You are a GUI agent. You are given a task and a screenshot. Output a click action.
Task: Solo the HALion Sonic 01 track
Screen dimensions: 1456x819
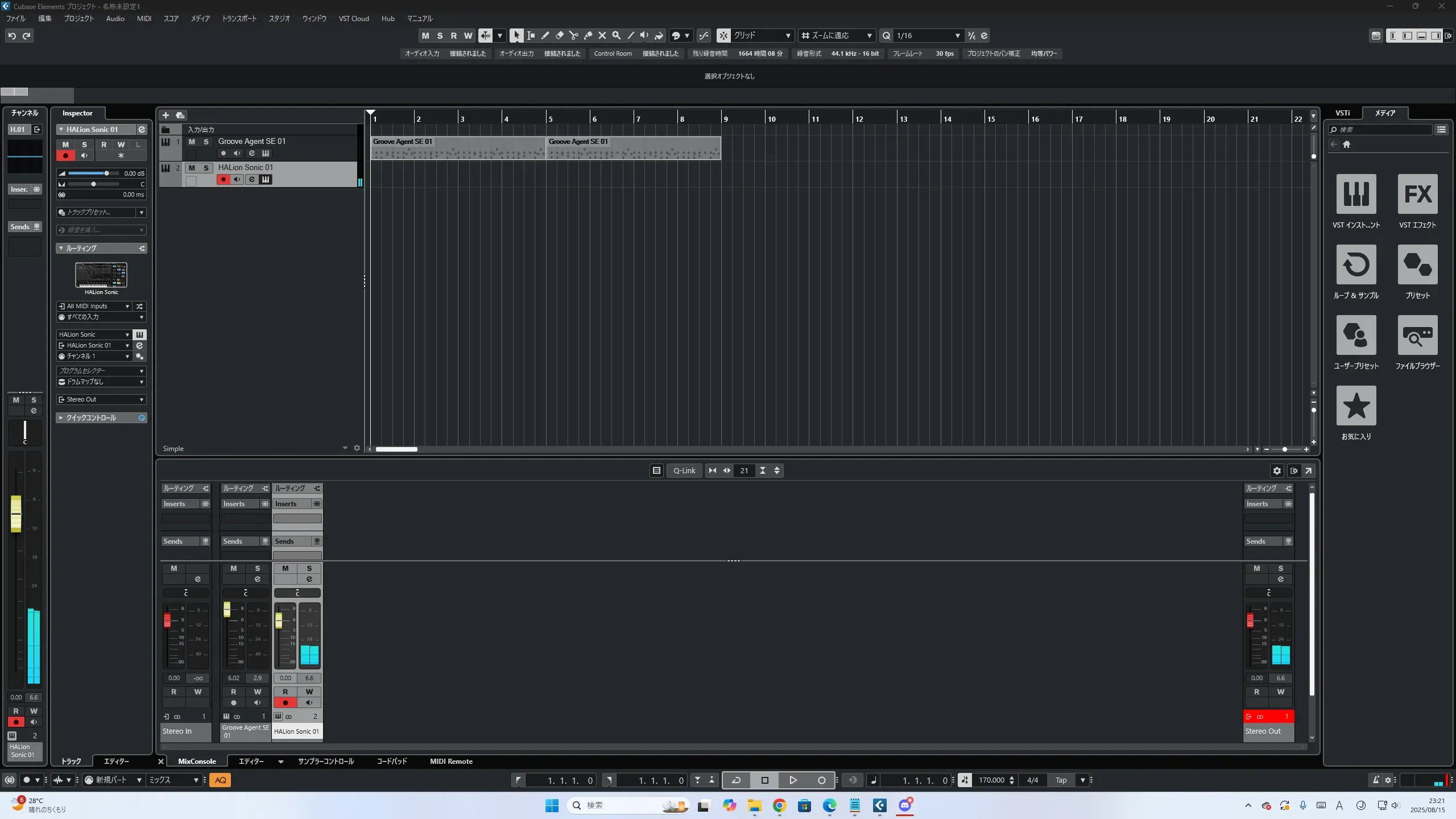206,168
